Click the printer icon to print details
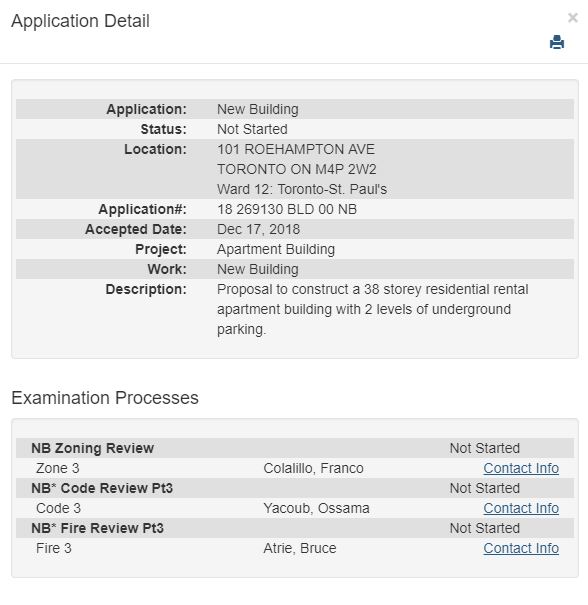Screen dimensions: 588x605 (x=556, y=42)
